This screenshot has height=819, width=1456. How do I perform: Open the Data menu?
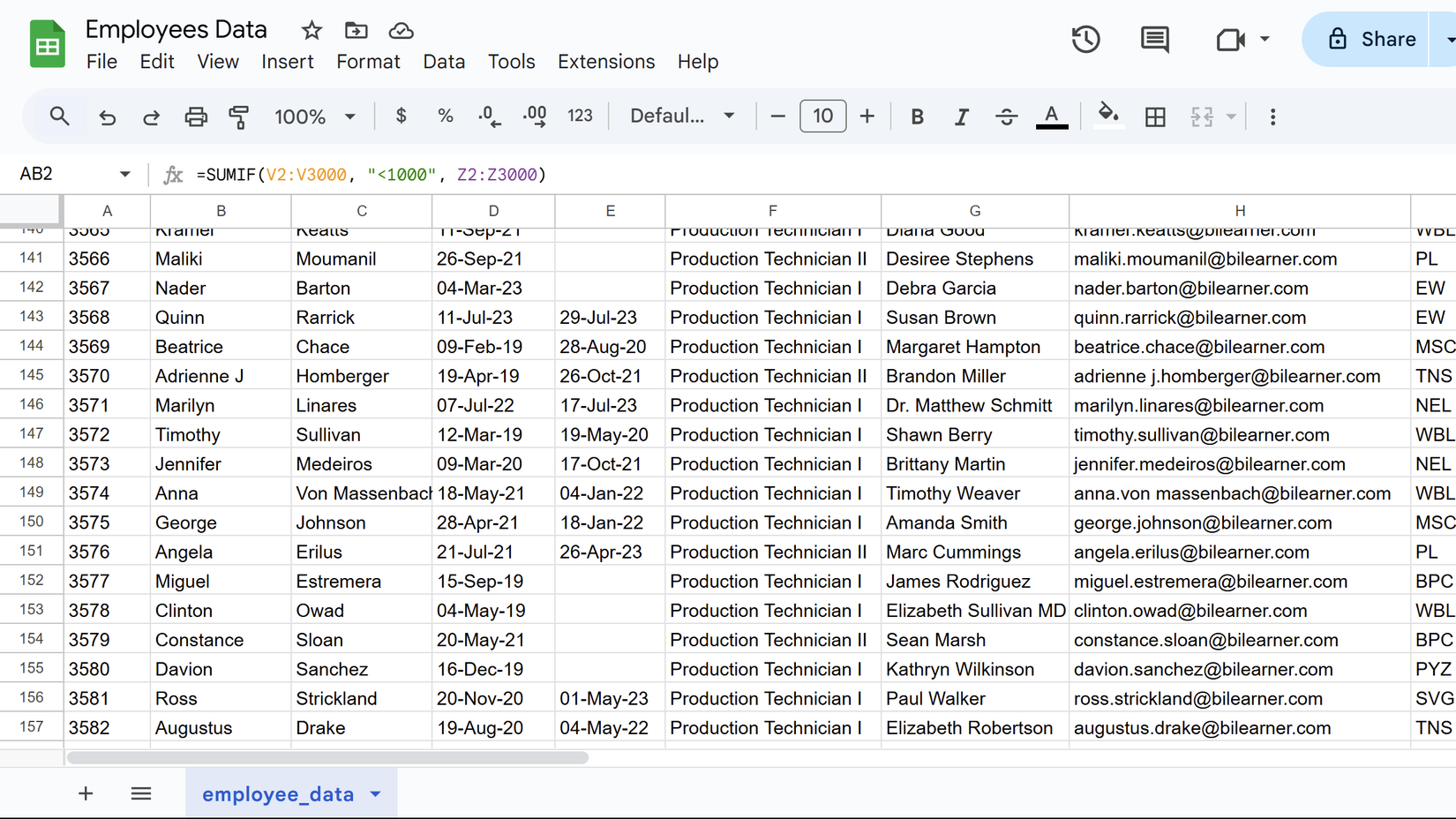point(444,62)
